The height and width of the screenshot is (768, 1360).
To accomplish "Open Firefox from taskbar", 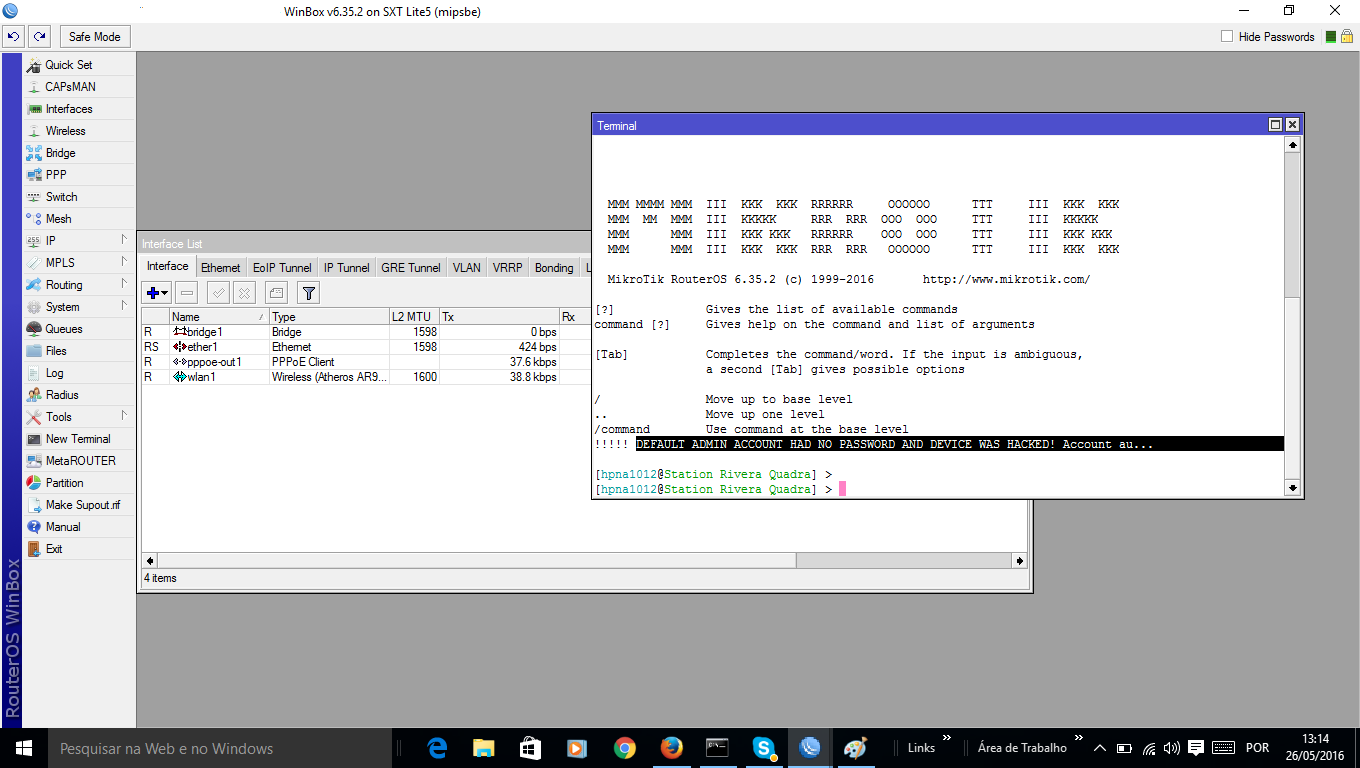I will (x=671, y=748).
